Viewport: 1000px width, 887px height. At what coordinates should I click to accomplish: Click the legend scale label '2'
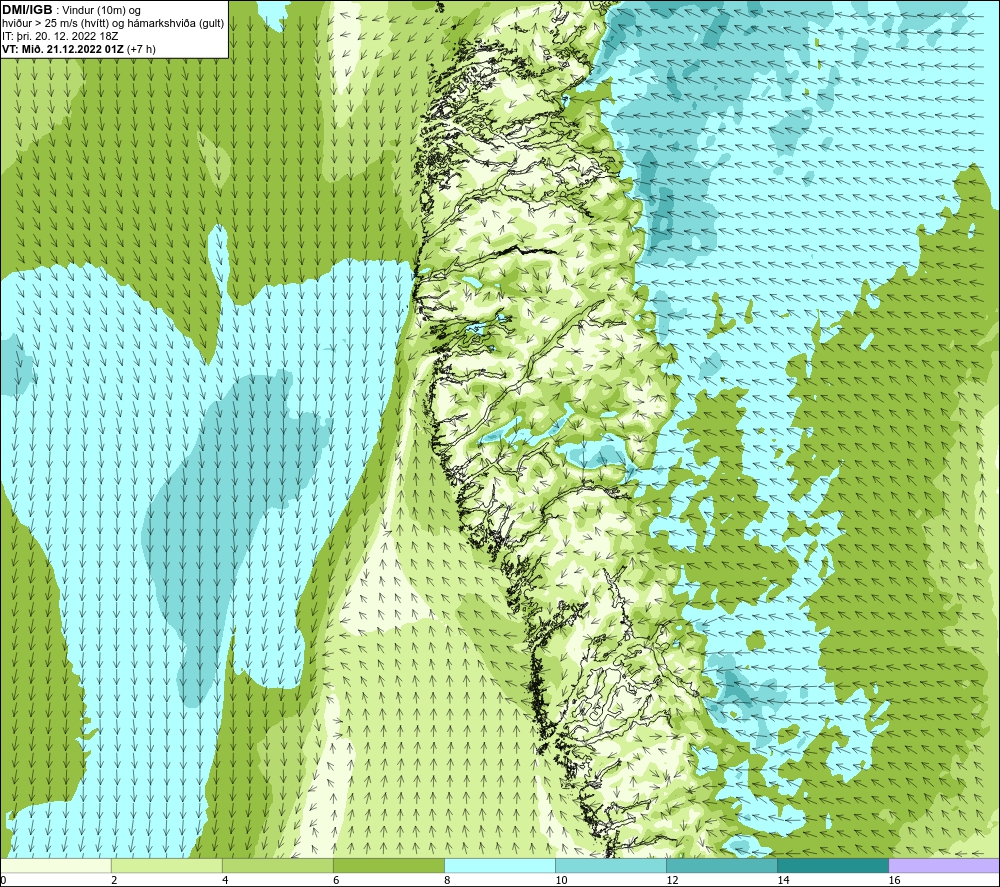click(114, 880)
